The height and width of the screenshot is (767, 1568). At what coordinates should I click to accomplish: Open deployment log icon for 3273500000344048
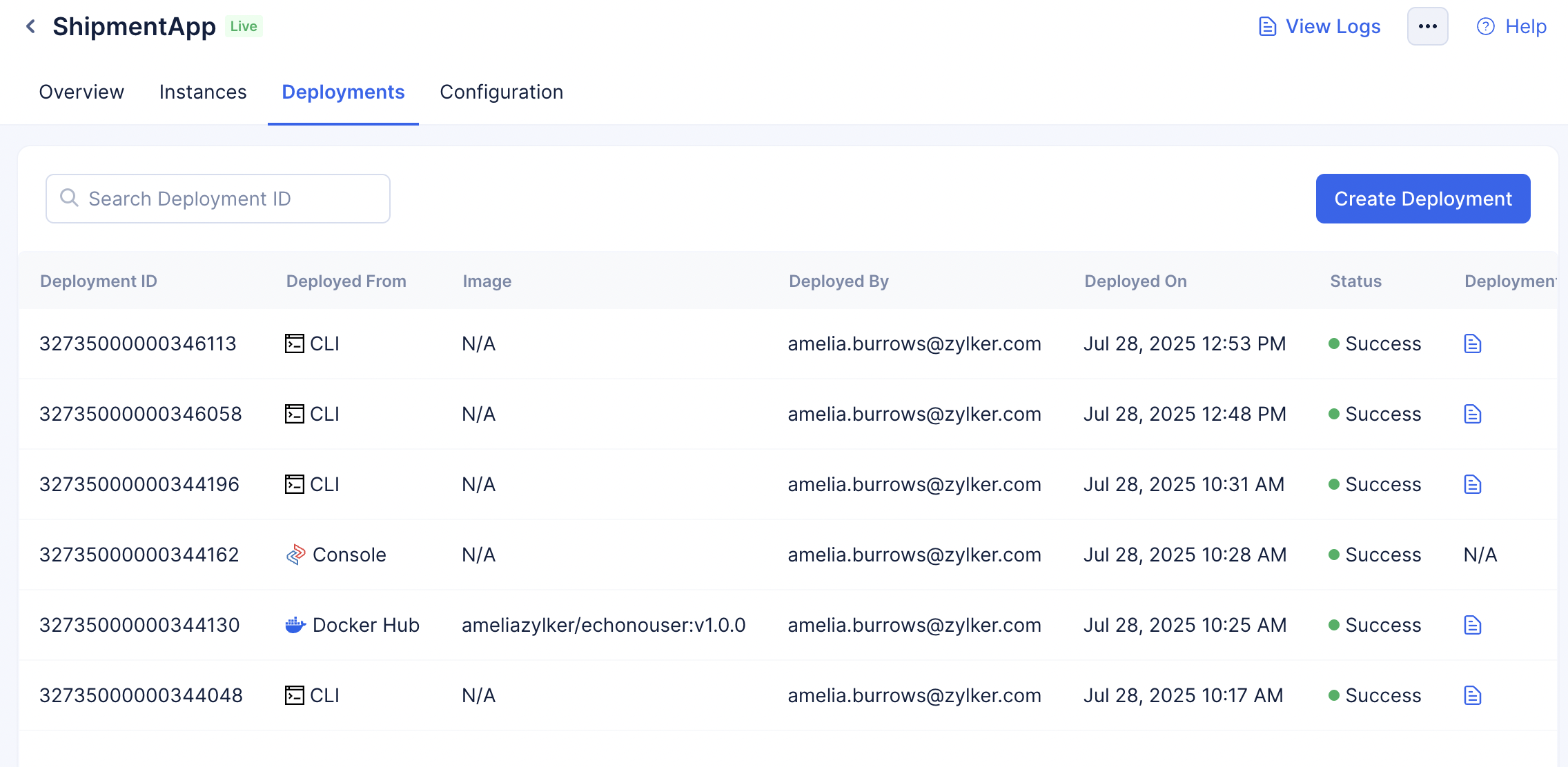tap(1472, 695)
